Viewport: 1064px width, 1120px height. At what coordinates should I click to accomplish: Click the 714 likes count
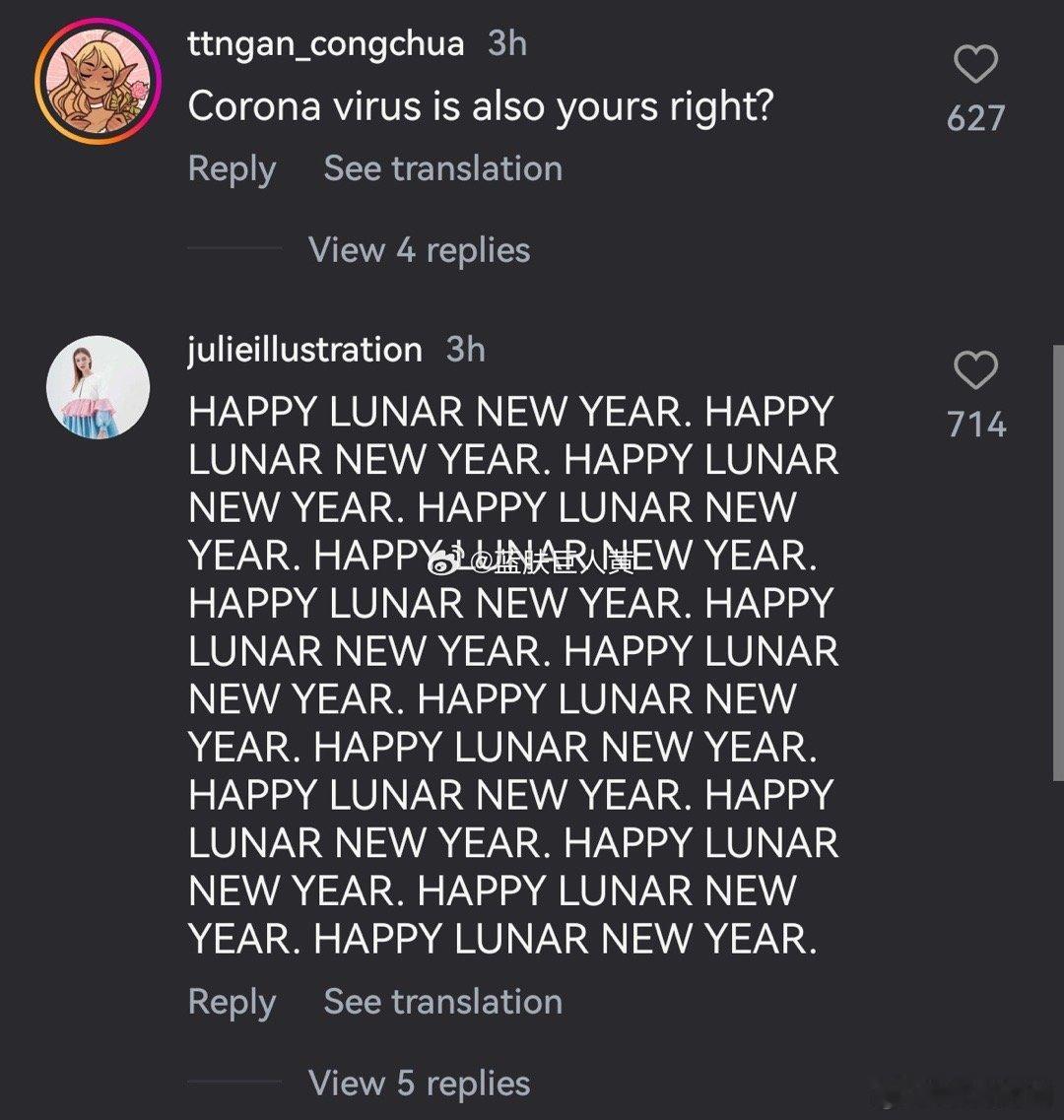[x=975, y=425]
